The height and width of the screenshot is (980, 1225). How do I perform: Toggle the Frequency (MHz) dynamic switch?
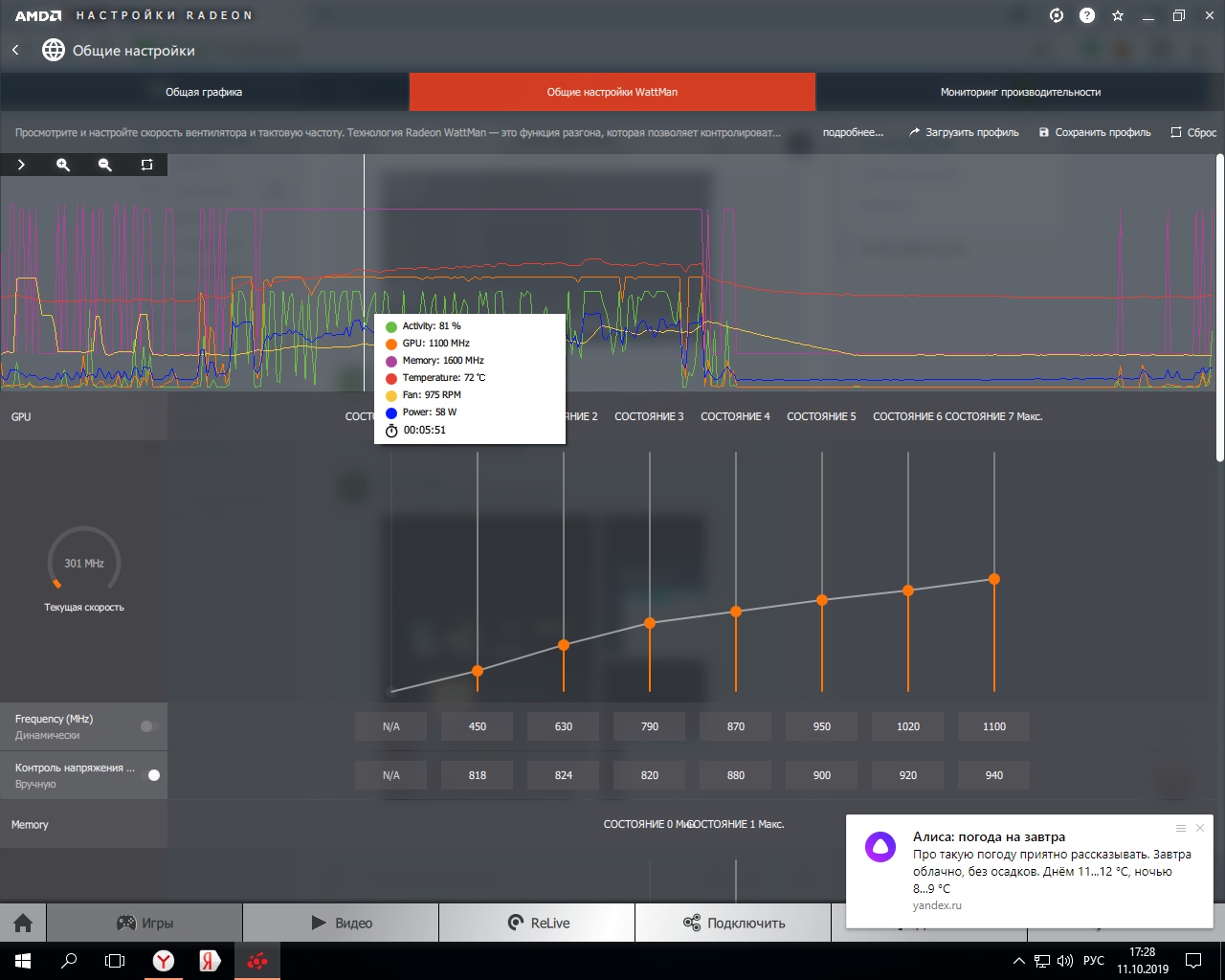[x=149, y=726]
